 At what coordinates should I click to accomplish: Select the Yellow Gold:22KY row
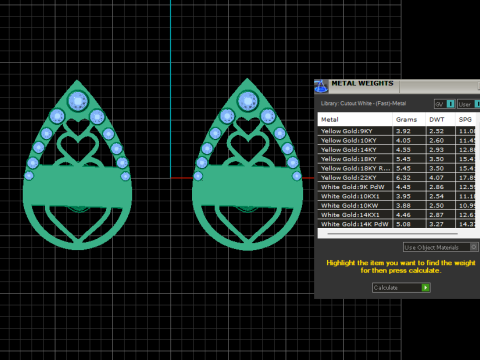[x=397, y=178]
